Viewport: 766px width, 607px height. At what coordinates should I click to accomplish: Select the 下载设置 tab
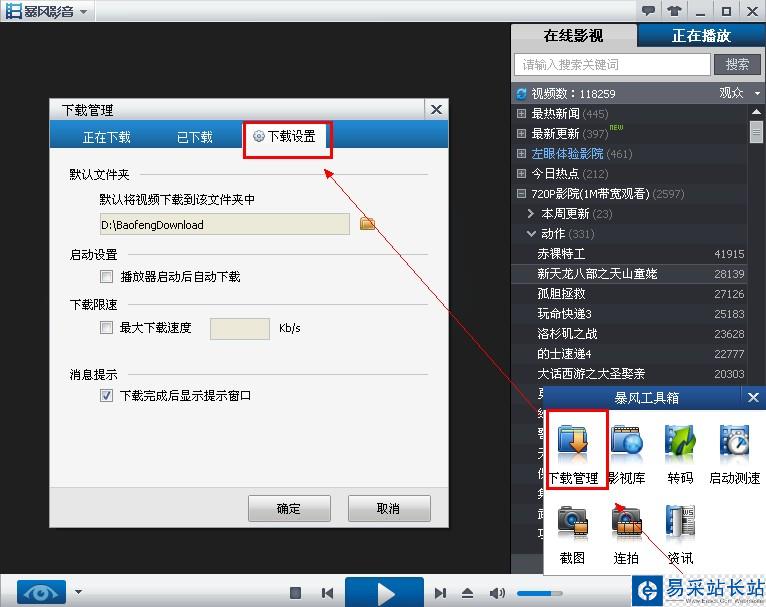click(x=285, y=136)
